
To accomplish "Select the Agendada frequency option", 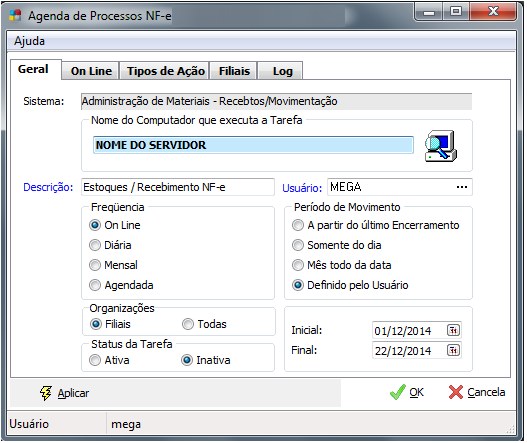I will 95,285.
